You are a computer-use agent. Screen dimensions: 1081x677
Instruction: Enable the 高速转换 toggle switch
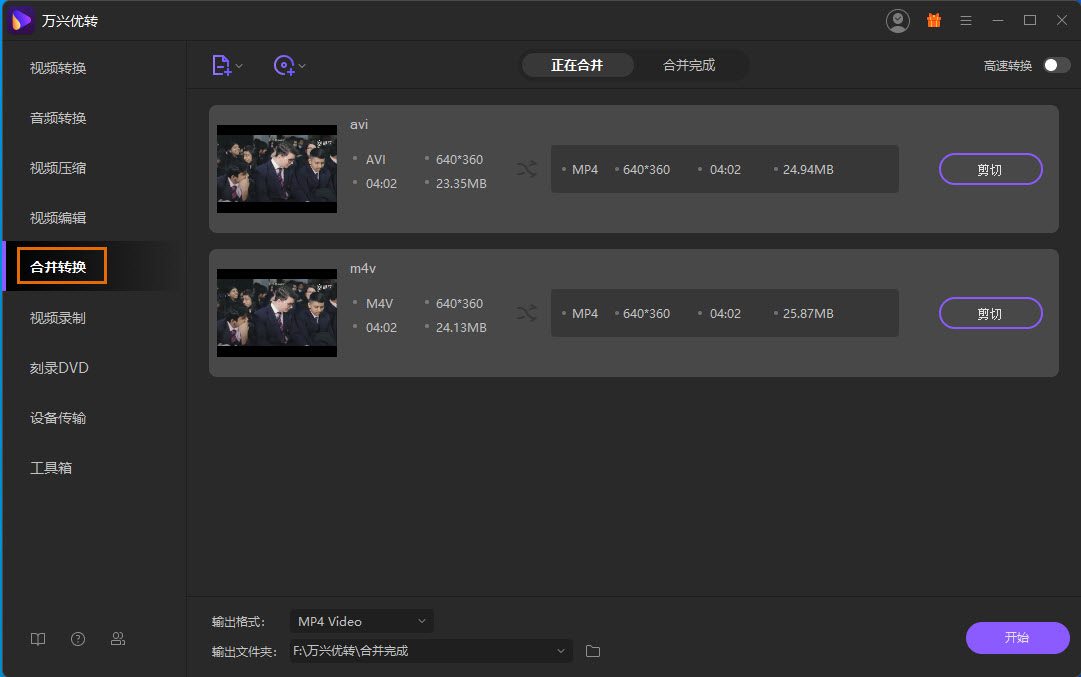[x=1056, y=65]
